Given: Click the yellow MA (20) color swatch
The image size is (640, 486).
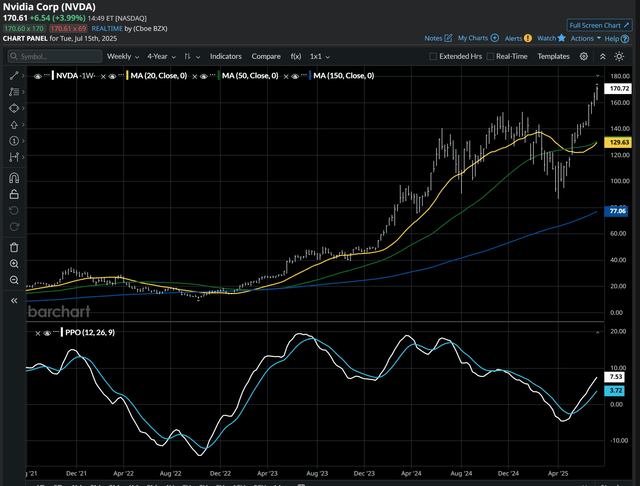Looking at the screenshot, I should [127, 75].
